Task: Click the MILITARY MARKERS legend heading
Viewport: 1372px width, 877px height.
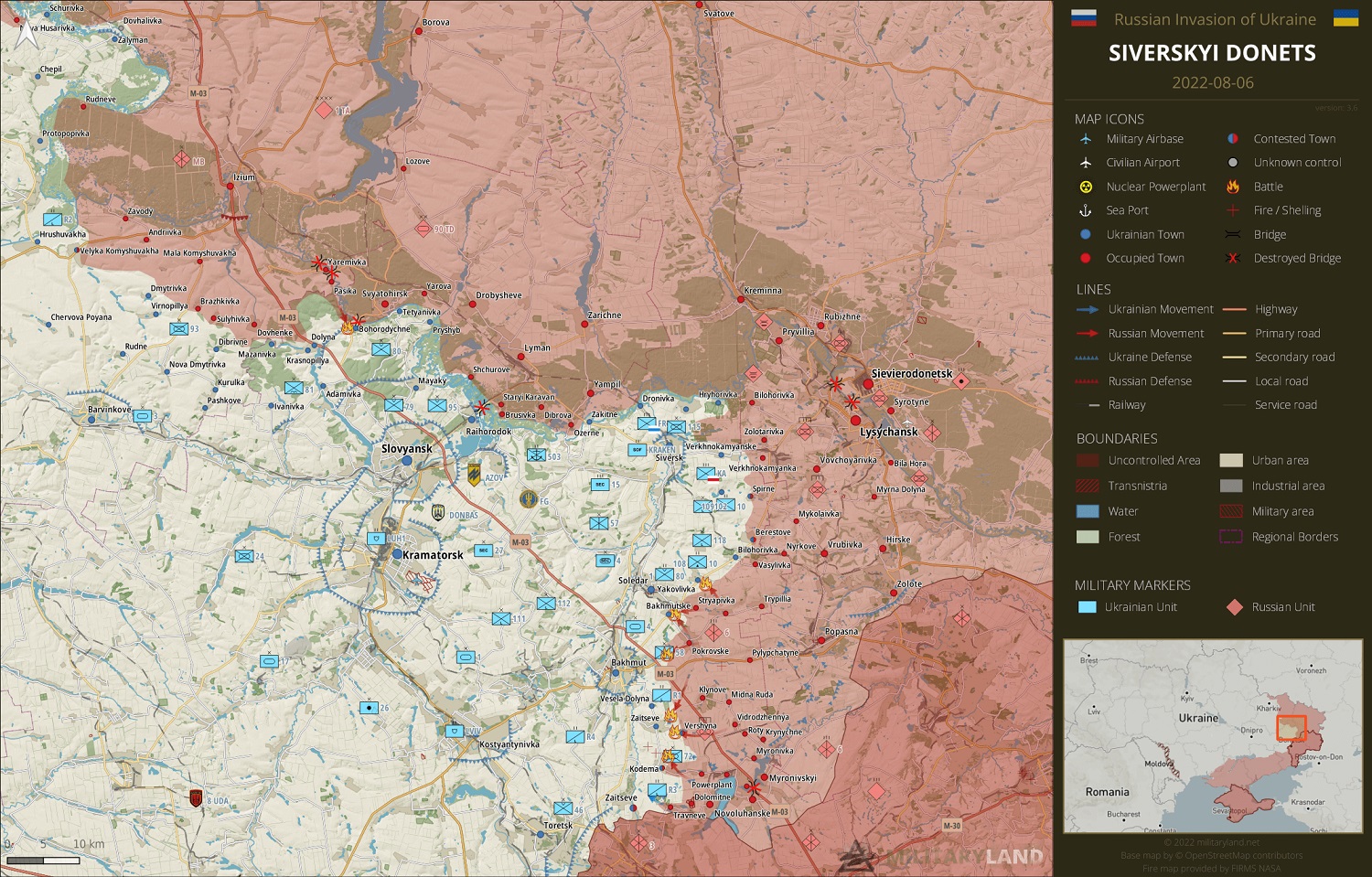Action: click(1132, 584)
